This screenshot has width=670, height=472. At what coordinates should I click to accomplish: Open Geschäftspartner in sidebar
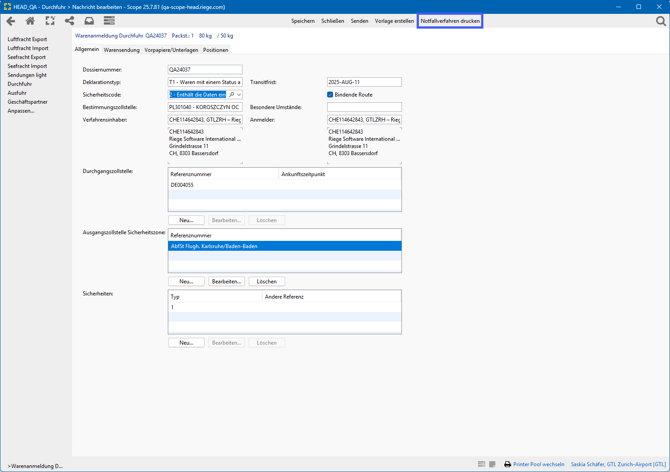coord(27,102)
